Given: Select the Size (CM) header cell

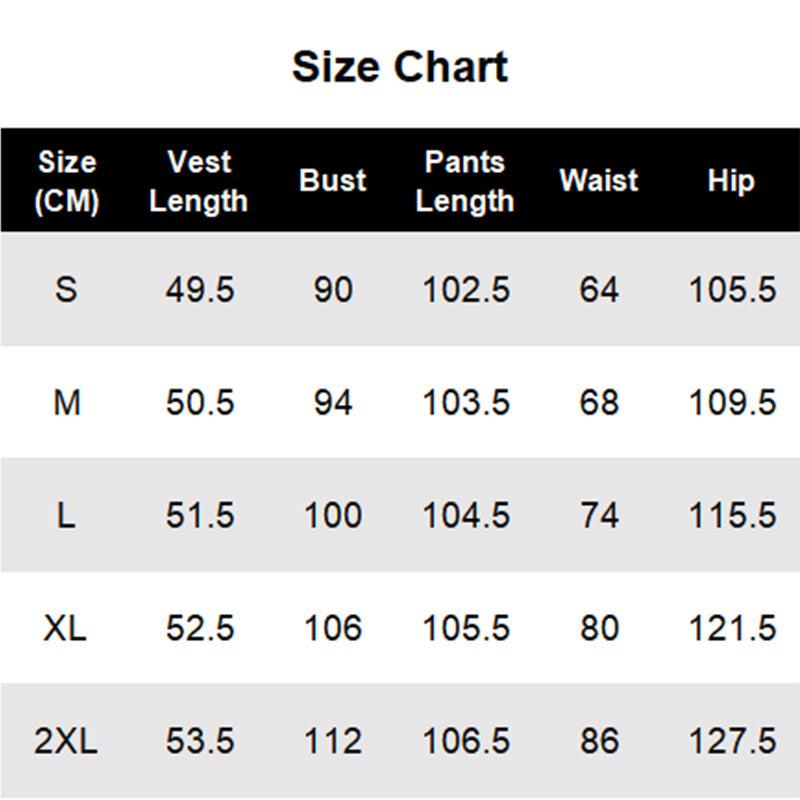Looking at the screenshot, I should point(66,182).
